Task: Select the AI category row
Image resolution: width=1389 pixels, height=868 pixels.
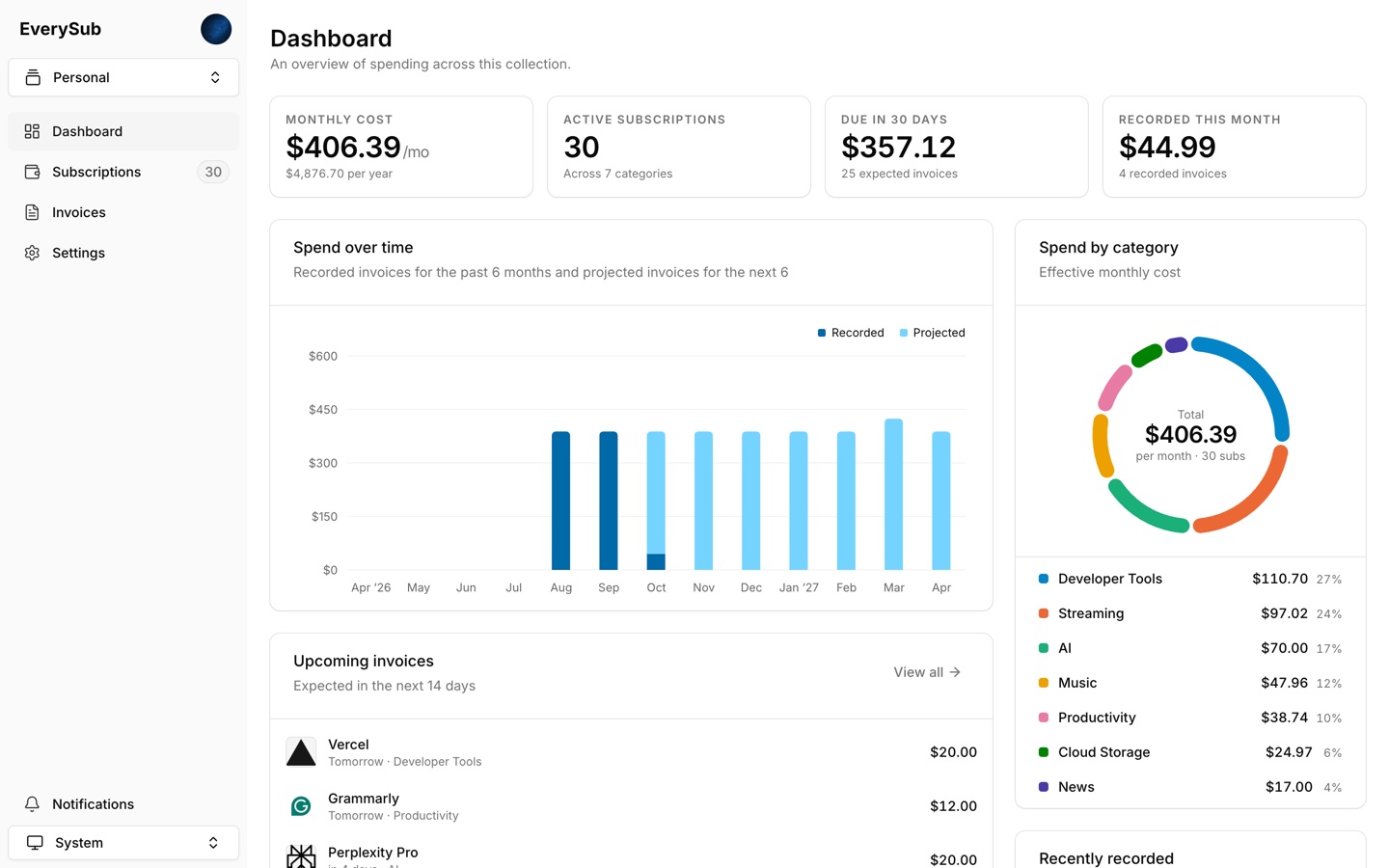Action: (1190, 648)
